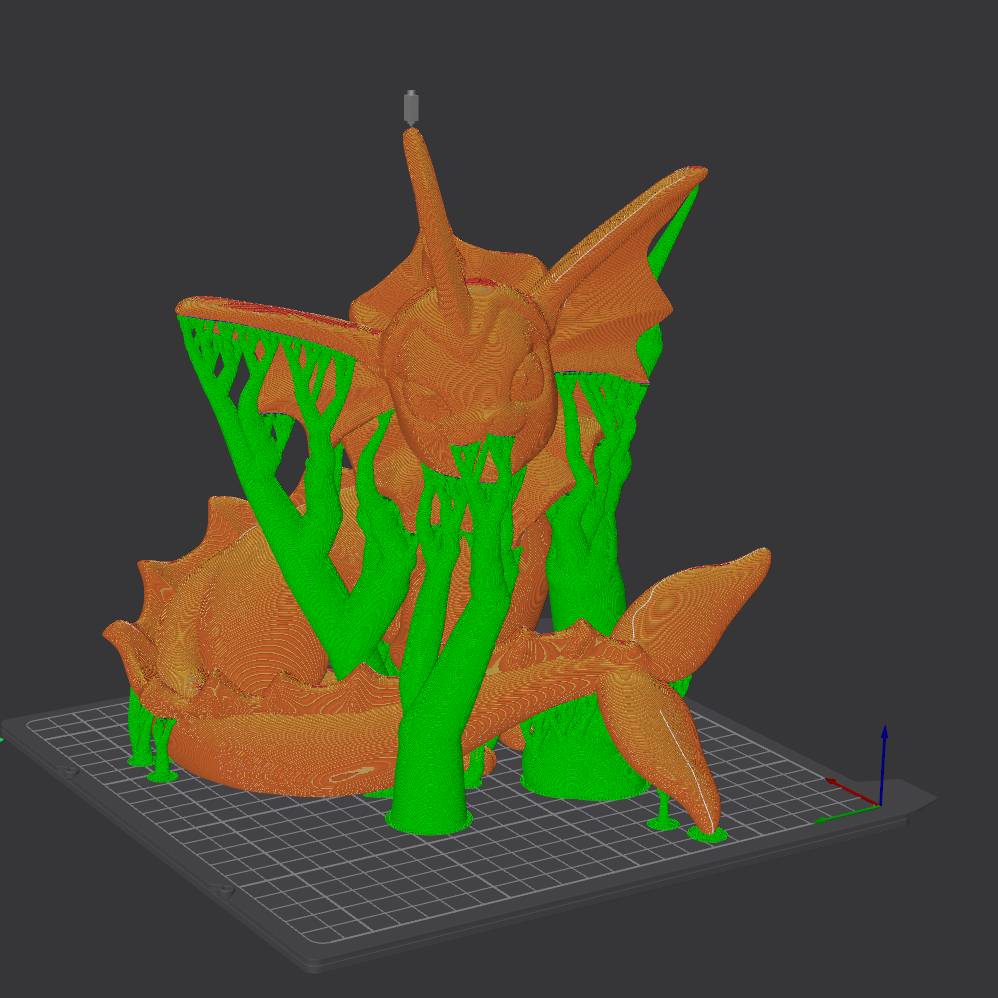Click the red X-axis arrow at the origin
The height and width of the screenshot is (998, 998).
click(852, 791)
